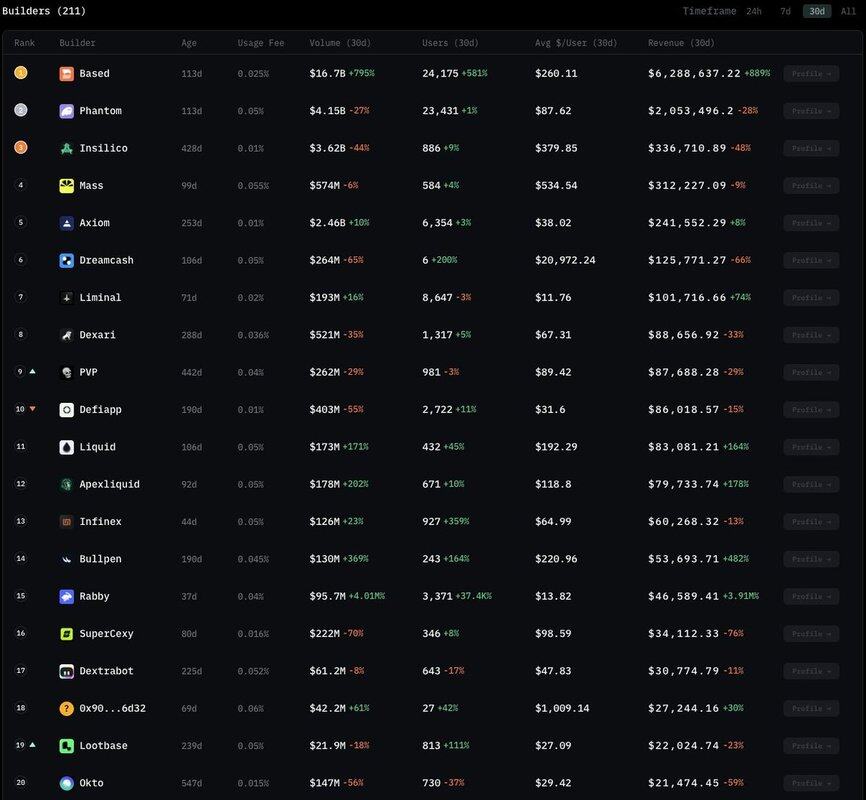Click the Lootbase green logo icon

click(66, 746)
